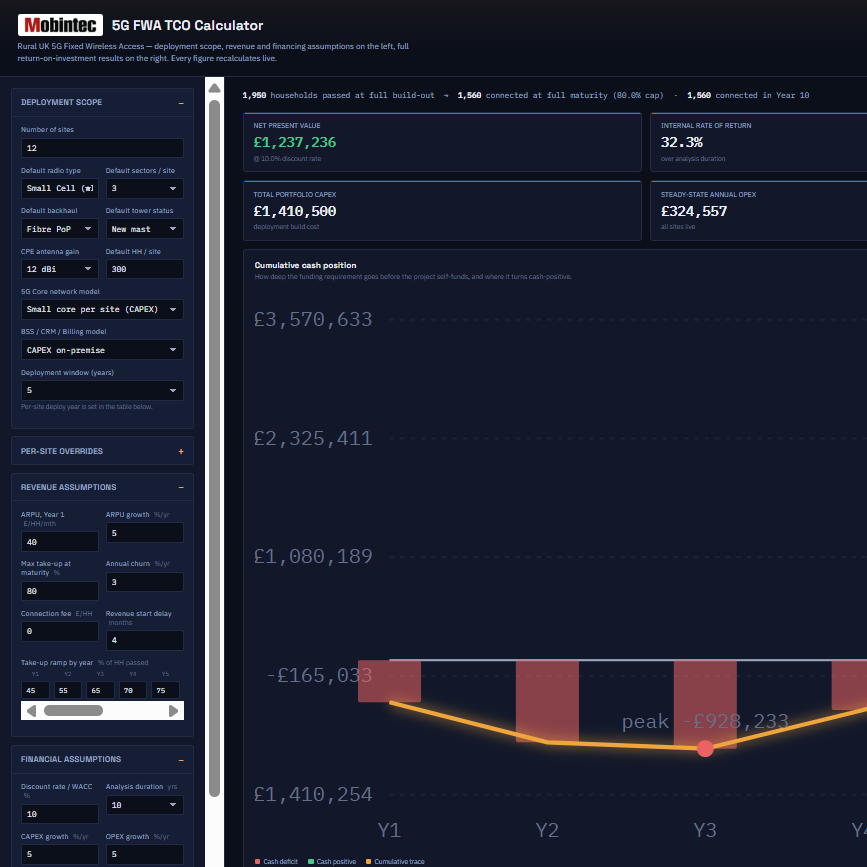Click the Number of sites input field
The width and height of the screenshot is (867, 867).
[x=102, y=148]
